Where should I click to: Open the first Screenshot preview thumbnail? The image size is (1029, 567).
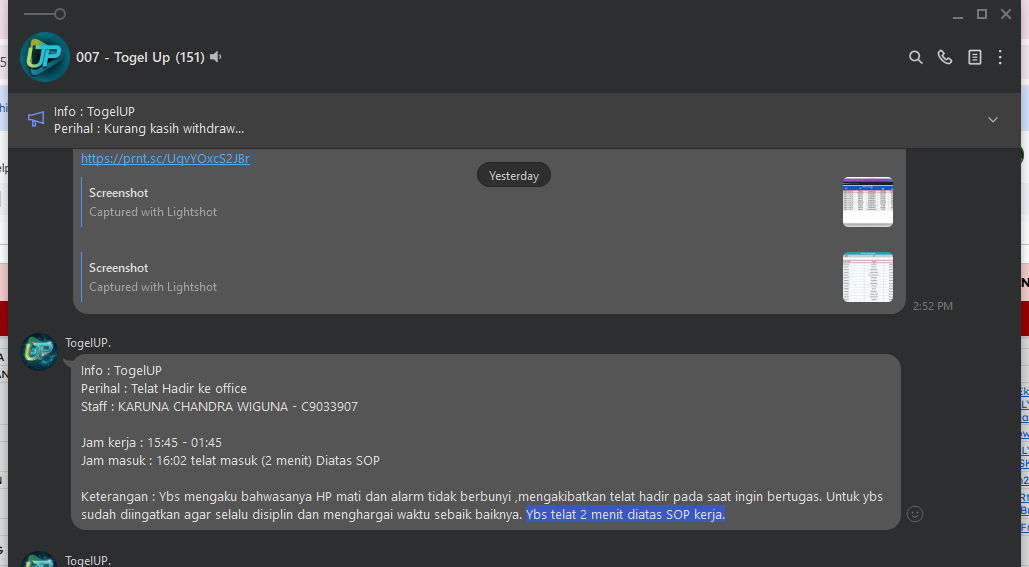coord(868,201)
